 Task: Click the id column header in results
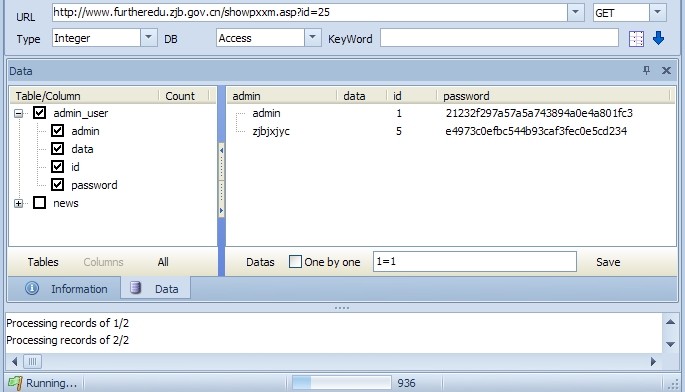(397, 96)
